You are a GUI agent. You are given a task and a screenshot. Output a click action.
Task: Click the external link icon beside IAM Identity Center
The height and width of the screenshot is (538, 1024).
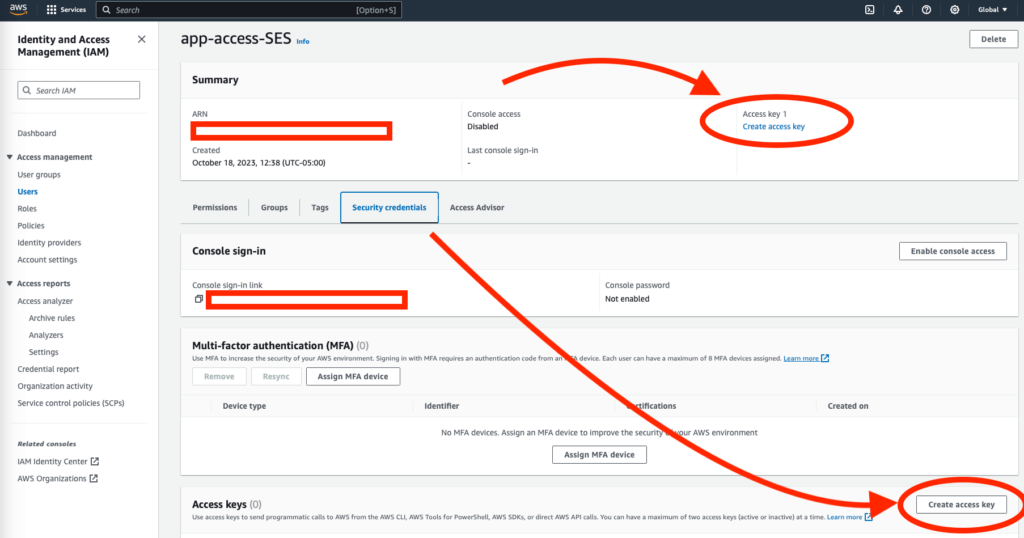95,461
